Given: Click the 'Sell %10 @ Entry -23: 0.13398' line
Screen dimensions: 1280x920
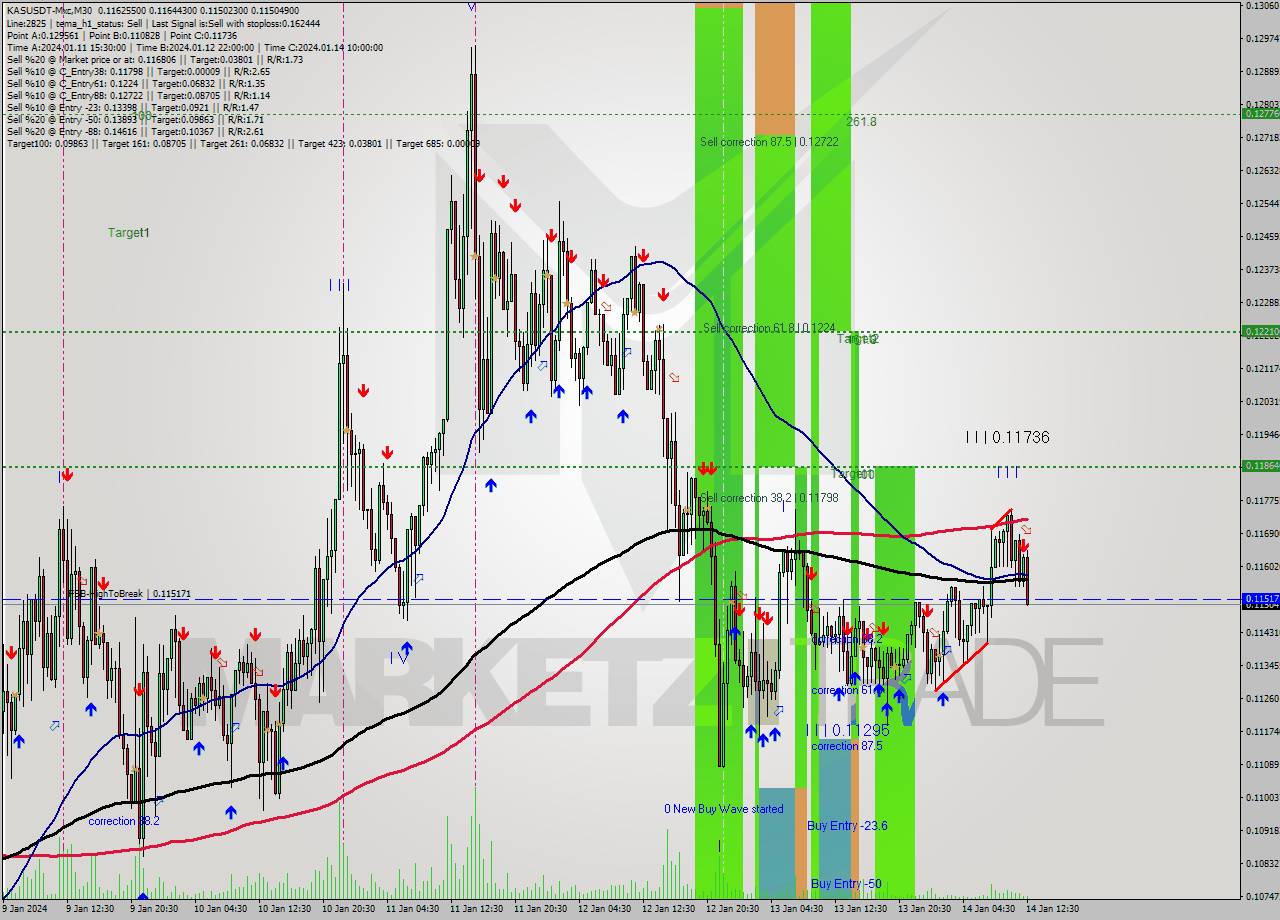Looking at the screenshot, I should (x=133, y=107).
